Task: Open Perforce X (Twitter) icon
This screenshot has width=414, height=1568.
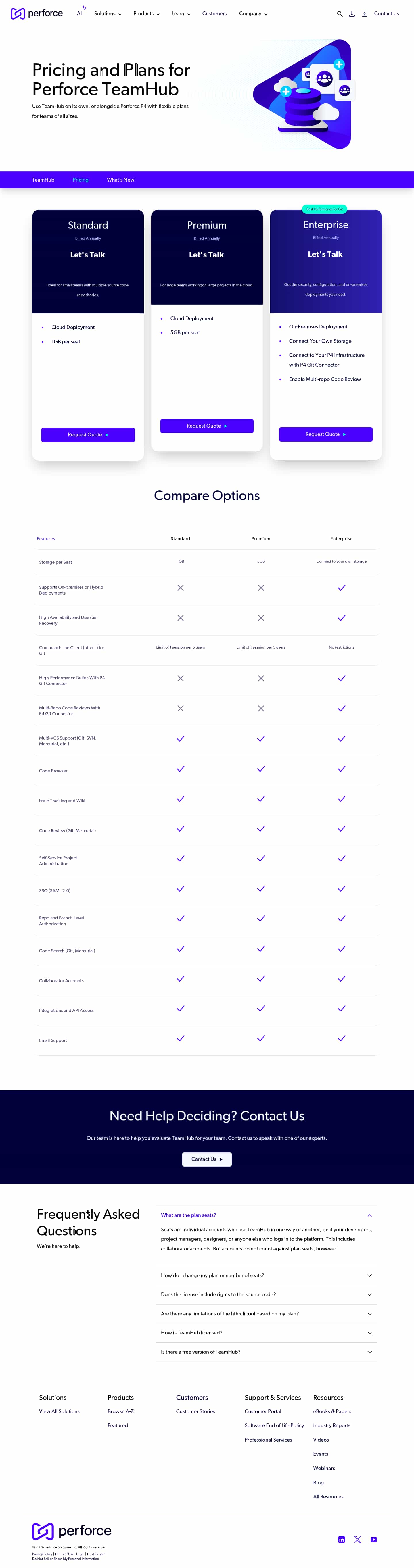Action: [x=357, y=1539]
